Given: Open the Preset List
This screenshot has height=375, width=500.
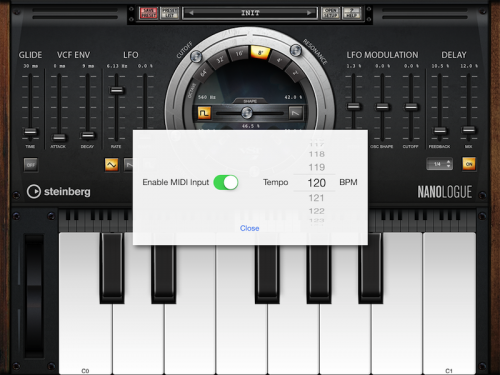Looking at the screenshot, I should point(170,13).
